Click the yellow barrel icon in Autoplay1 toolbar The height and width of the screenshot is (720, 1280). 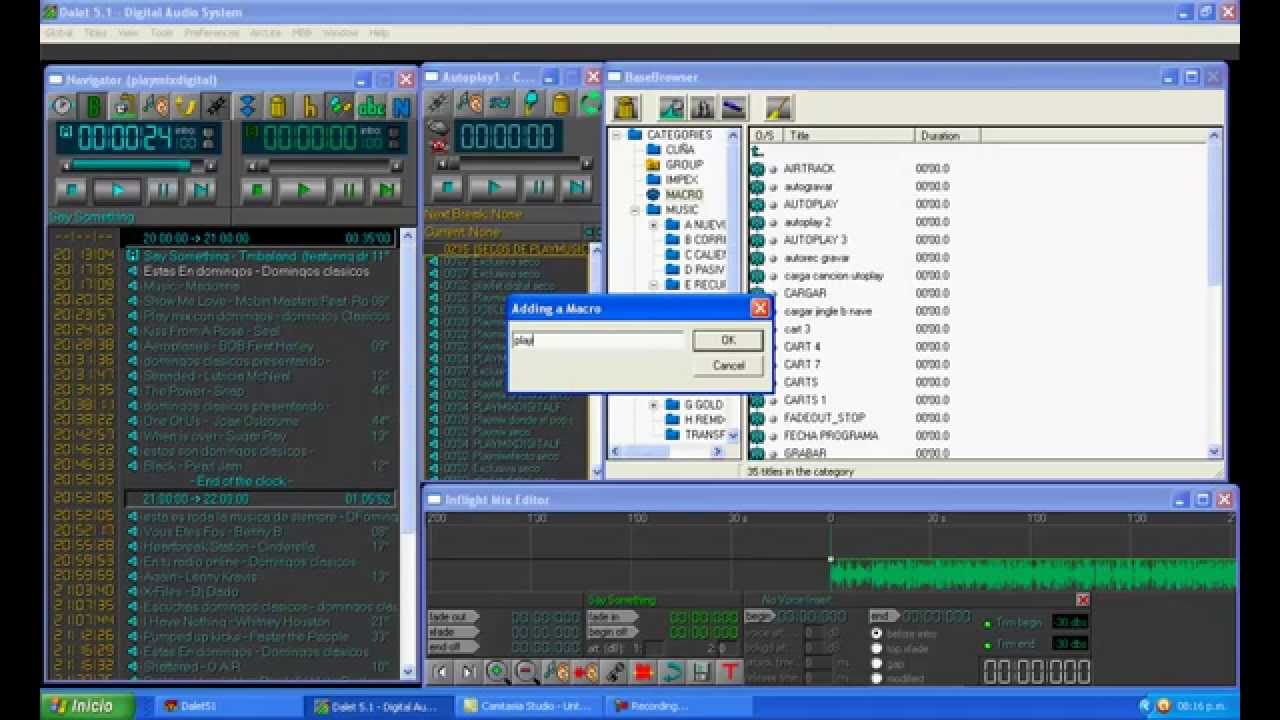[561, 102]
